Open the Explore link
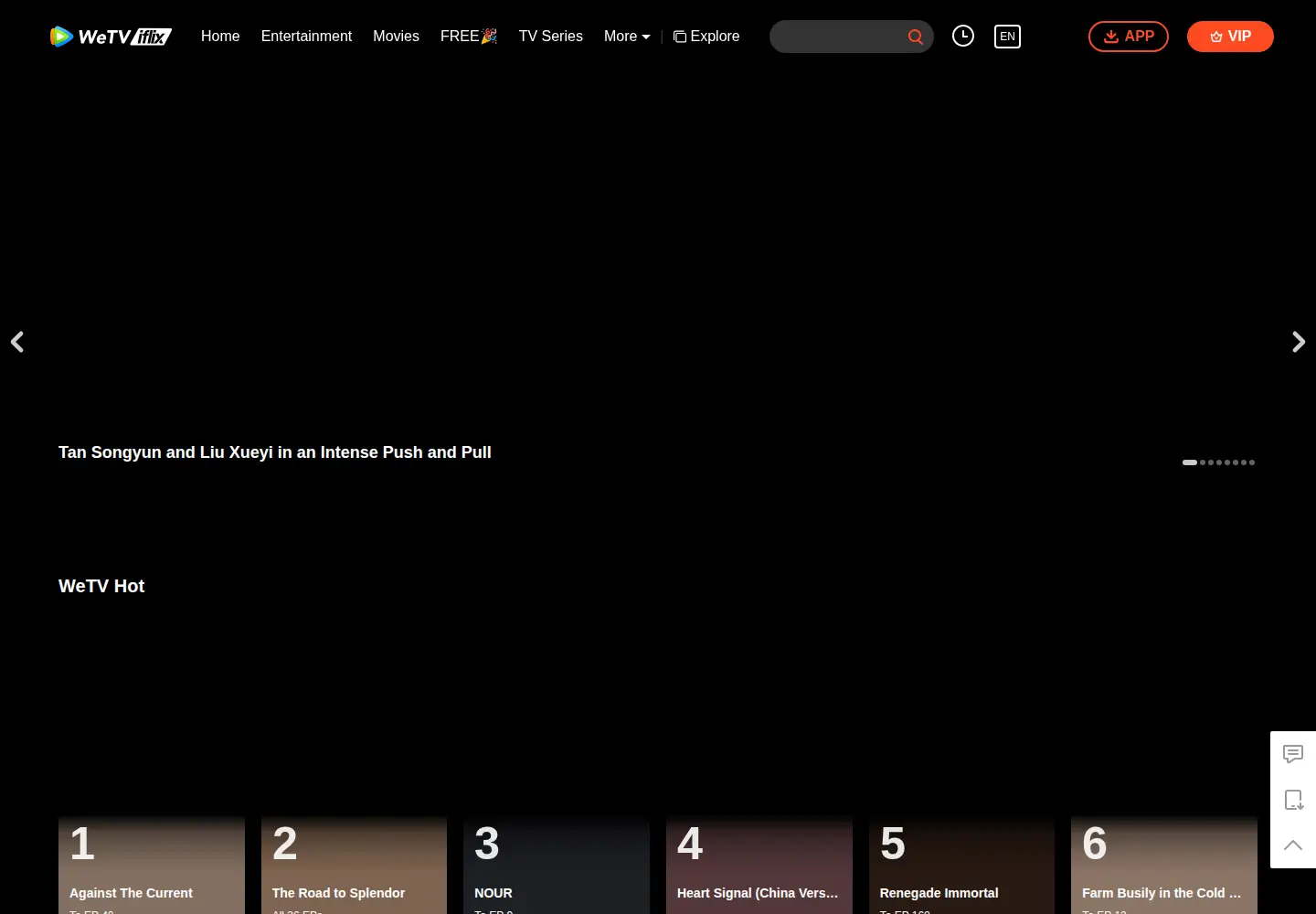This screenshot has height=914, width=1316. pos(706,37)
